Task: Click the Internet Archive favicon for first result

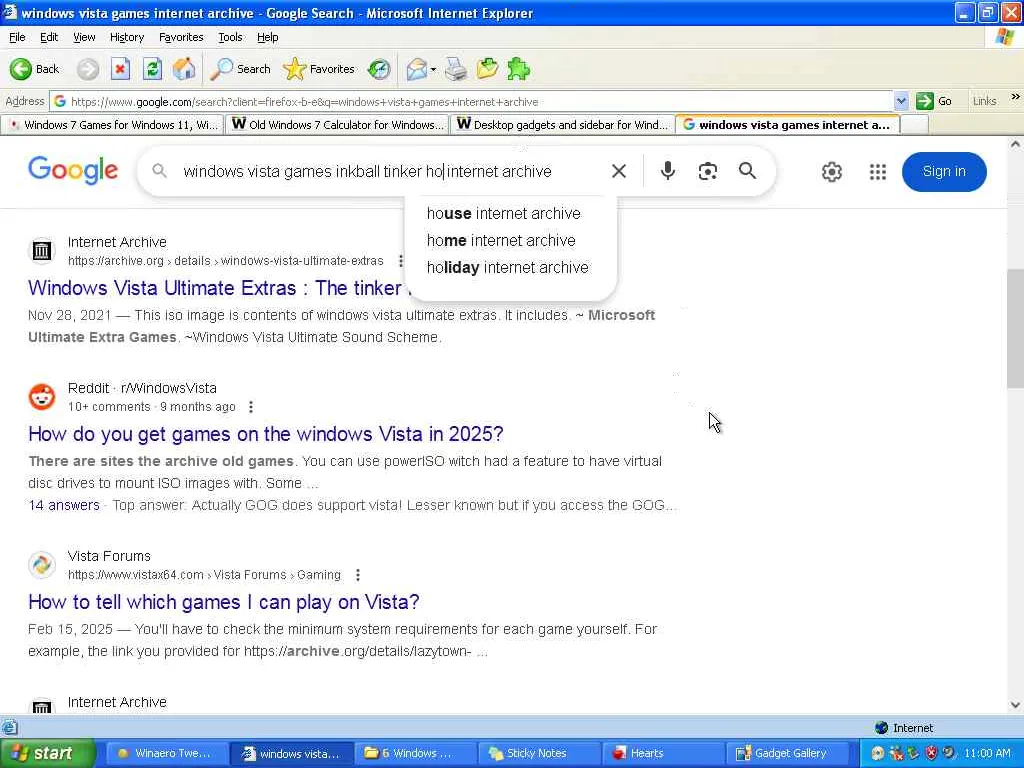Action: [42, 251]
